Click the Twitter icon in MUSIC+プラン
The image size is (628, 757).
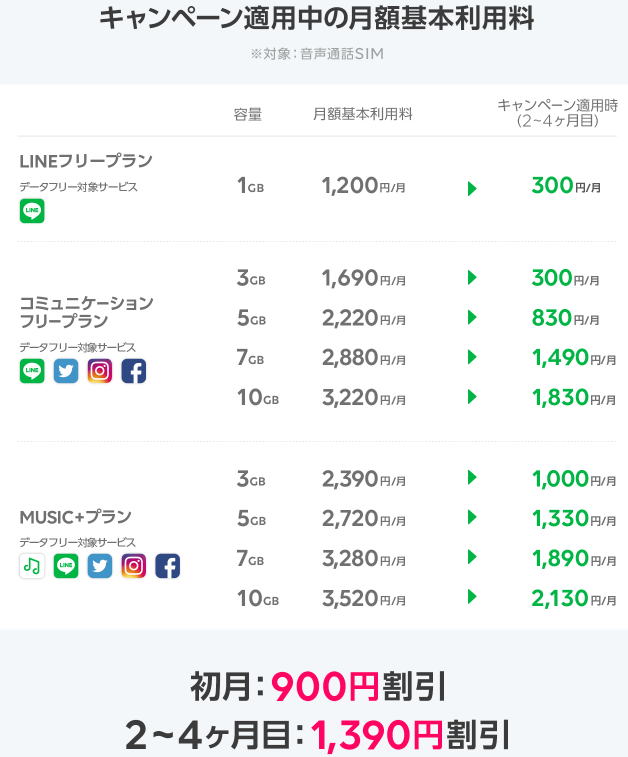pyautogui.click(x=100, y=566)
